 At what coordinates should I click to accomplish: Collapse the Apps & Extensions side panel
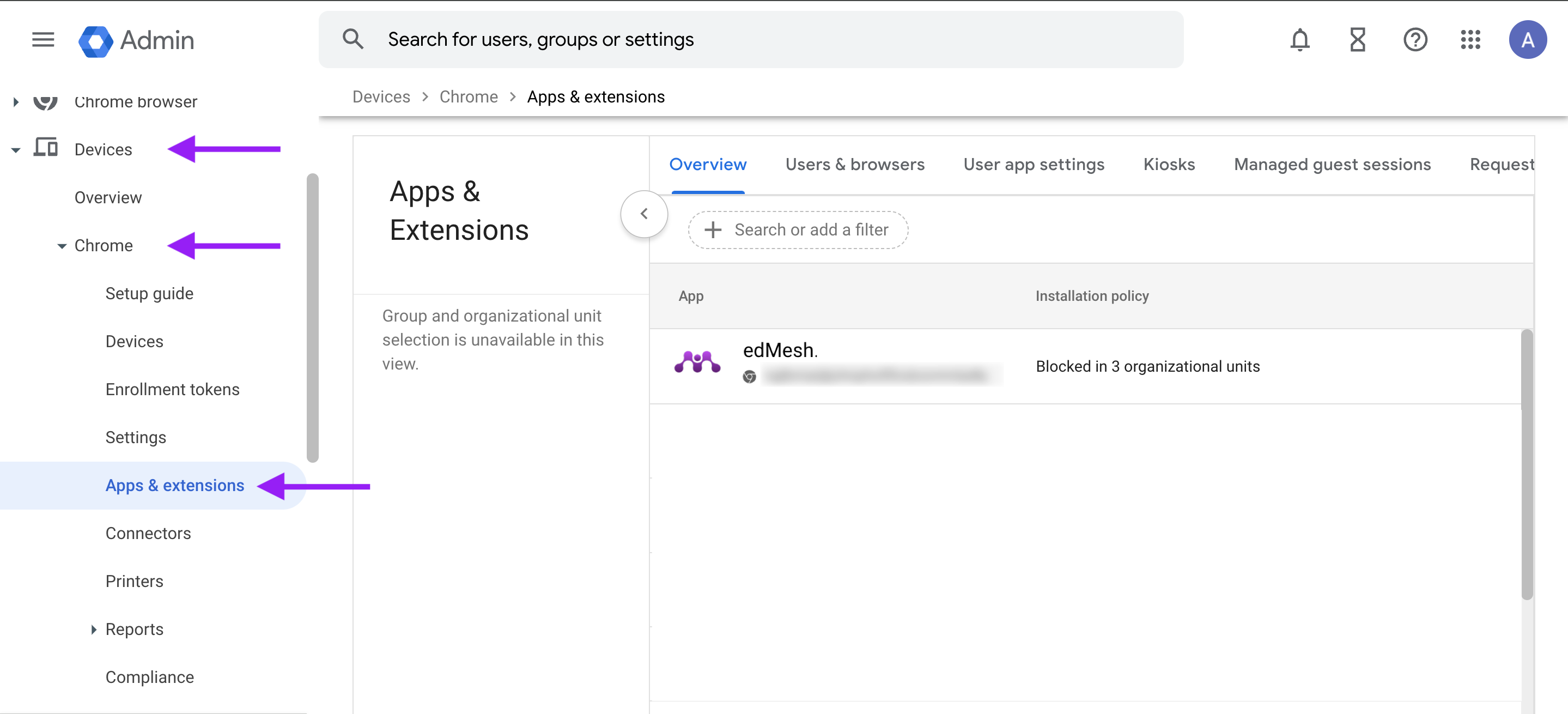tap(644, 214)
